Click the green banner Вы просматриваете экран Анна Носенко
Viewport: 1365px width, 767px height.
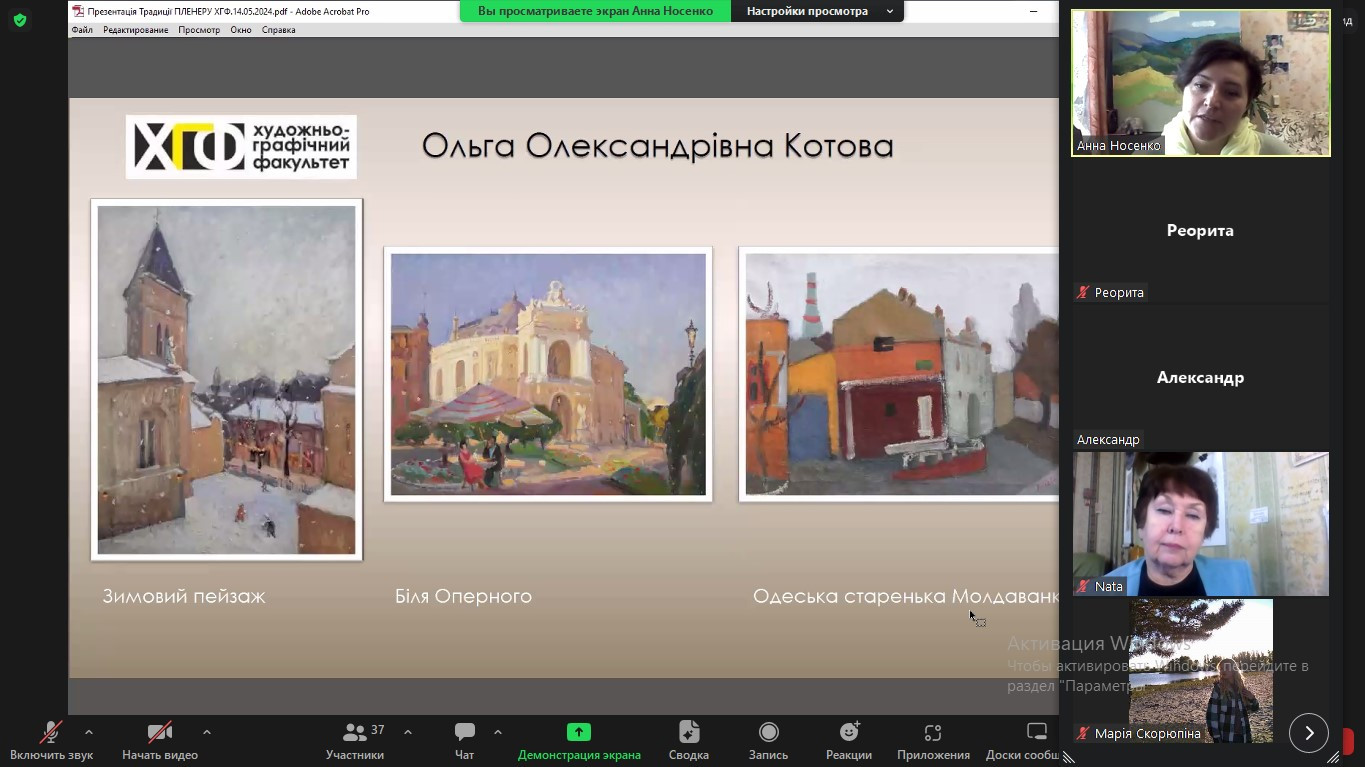pos(596,11)
